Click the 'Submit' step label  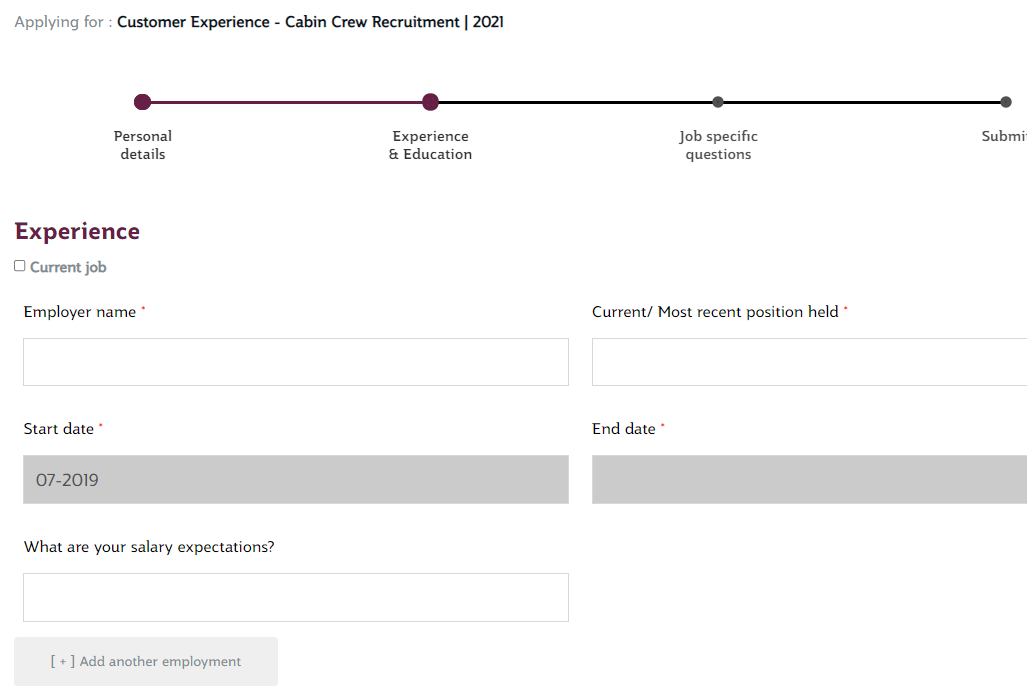pyautogui.click(x=1004, y=136)
